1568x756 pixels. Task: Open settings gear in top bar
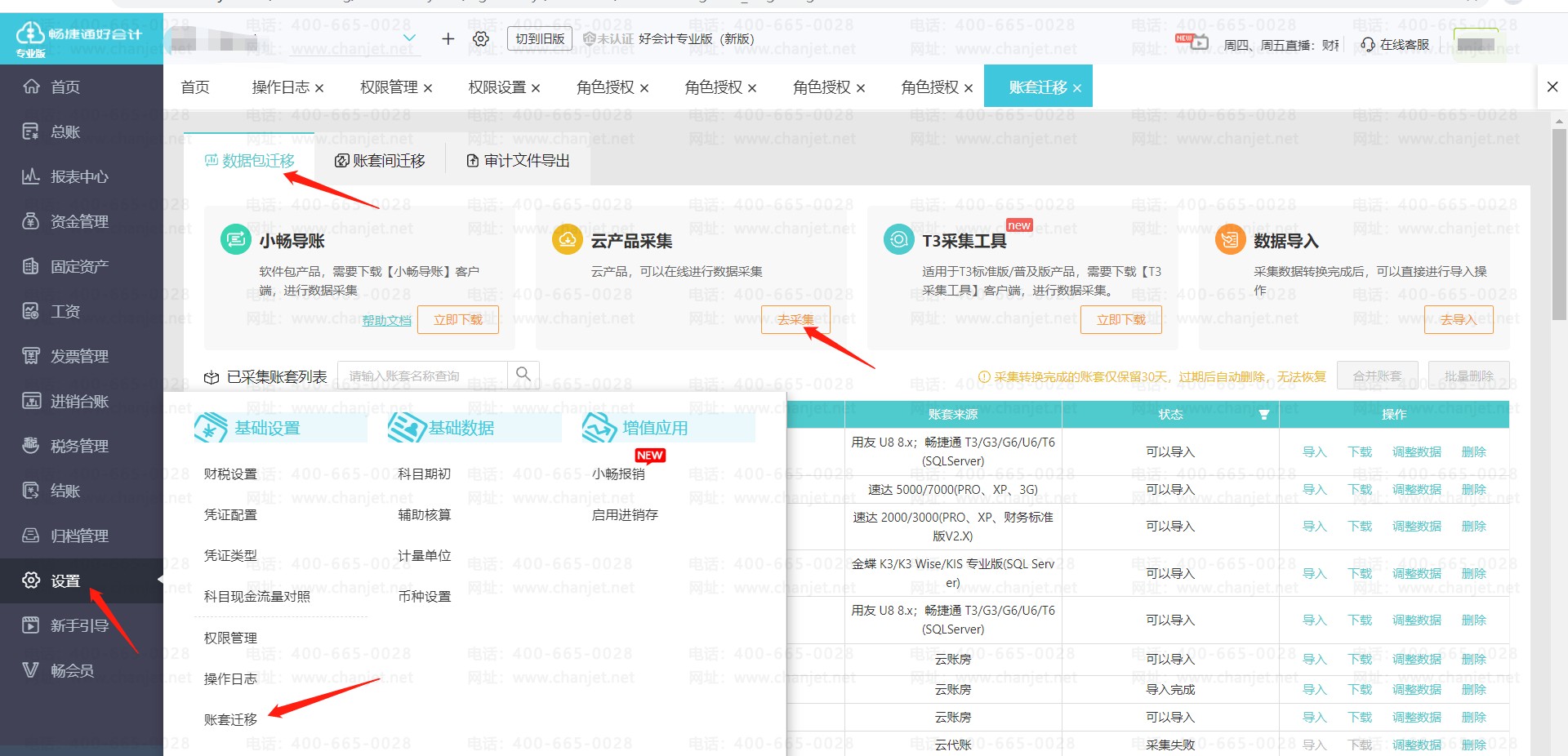(481, 38)
